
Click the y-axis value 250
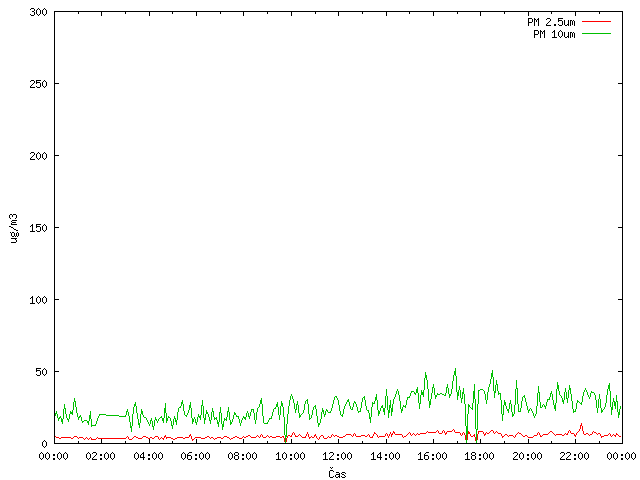[x=38, y=84]
